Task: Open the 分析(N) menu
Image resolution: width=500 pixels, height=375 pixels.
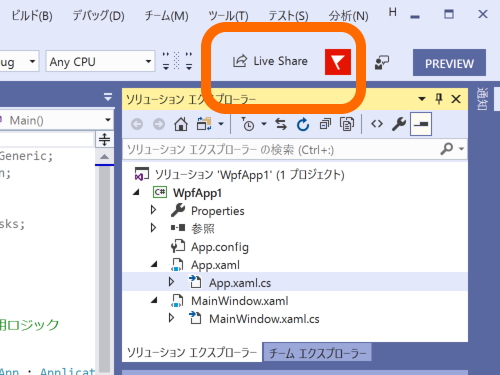Action: (348, 16)
